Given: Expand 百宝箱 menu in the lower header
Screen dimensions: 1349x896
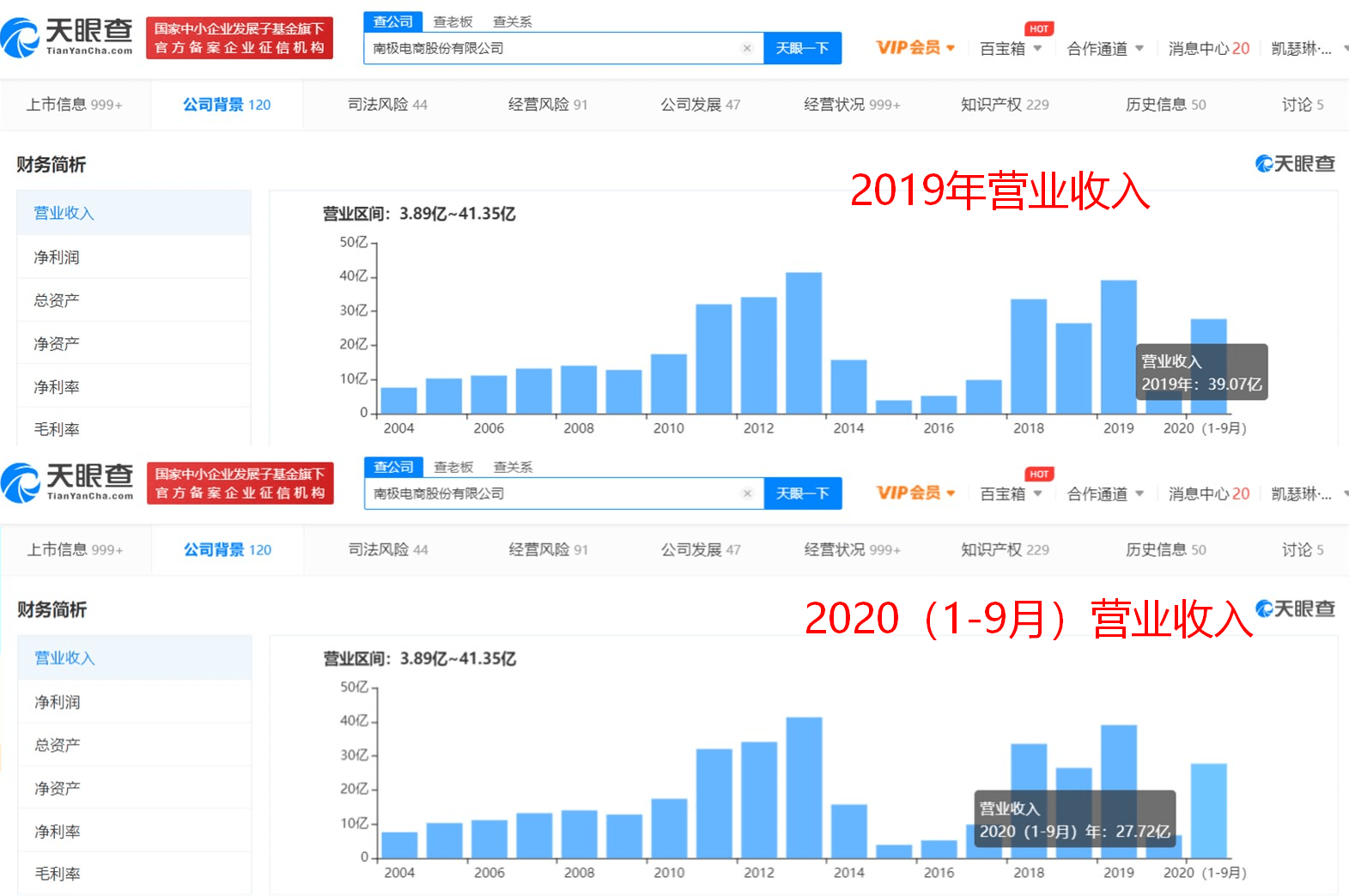Looking at the screenshot, I should coord(1011,494).
